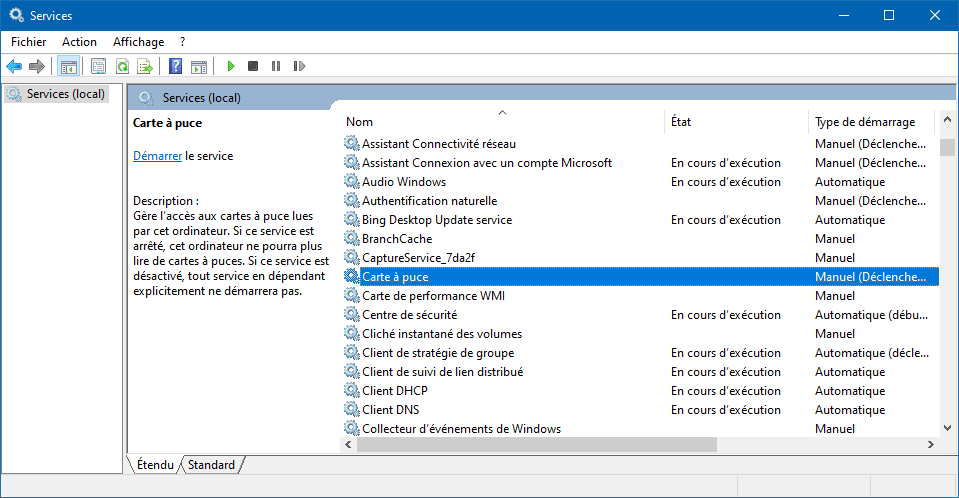The image size is (959, 498).
Task: Maximize the Services window
Action: click(x=889, y=15)
